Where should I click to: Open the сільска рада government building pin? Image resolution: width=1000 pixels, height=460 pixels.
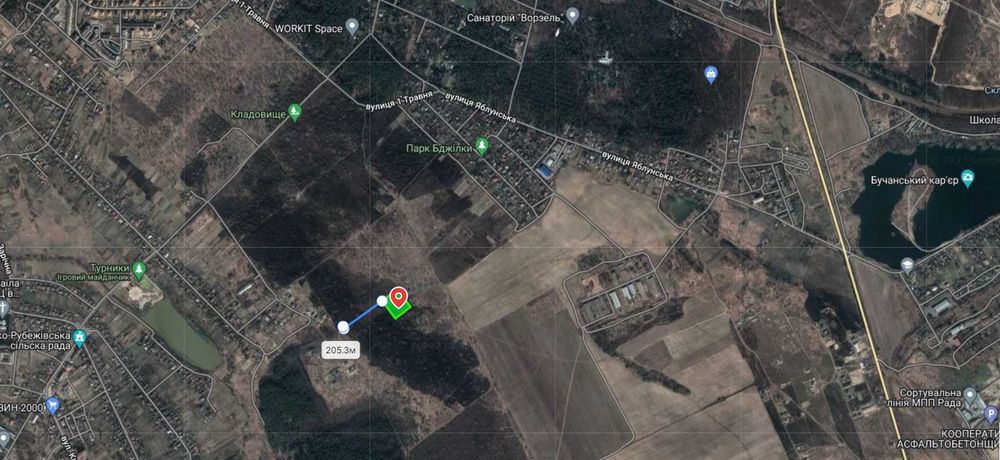tap(79, 338)
